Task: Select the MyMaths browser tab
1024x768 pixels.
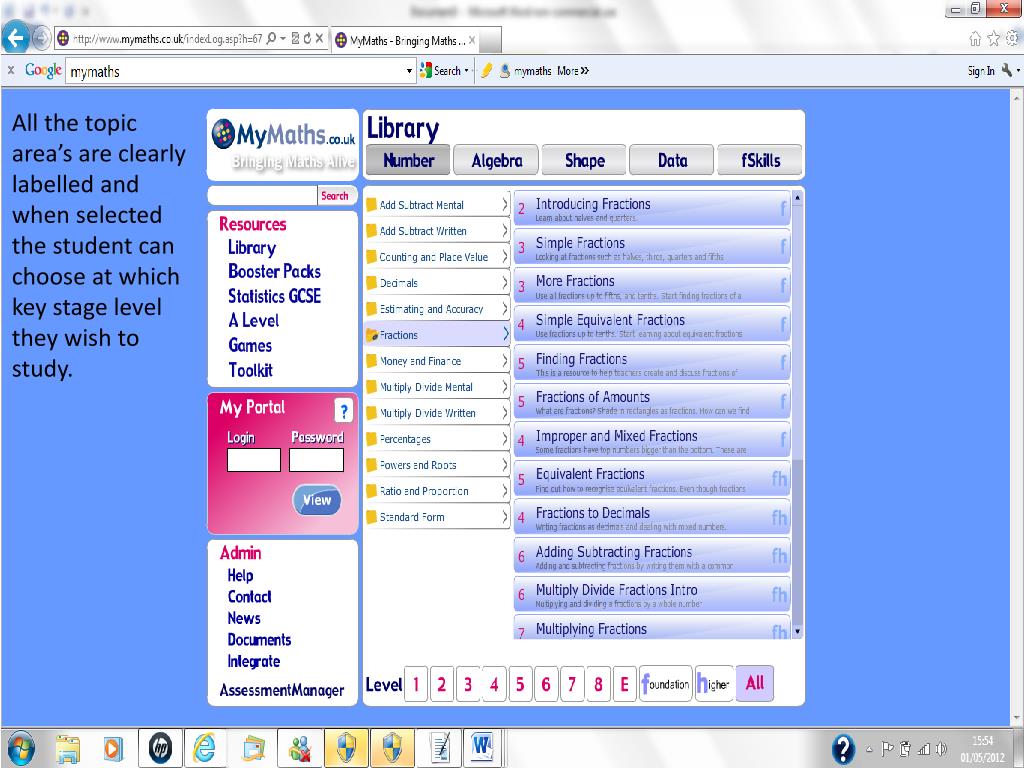Action: tap(405, 40)
